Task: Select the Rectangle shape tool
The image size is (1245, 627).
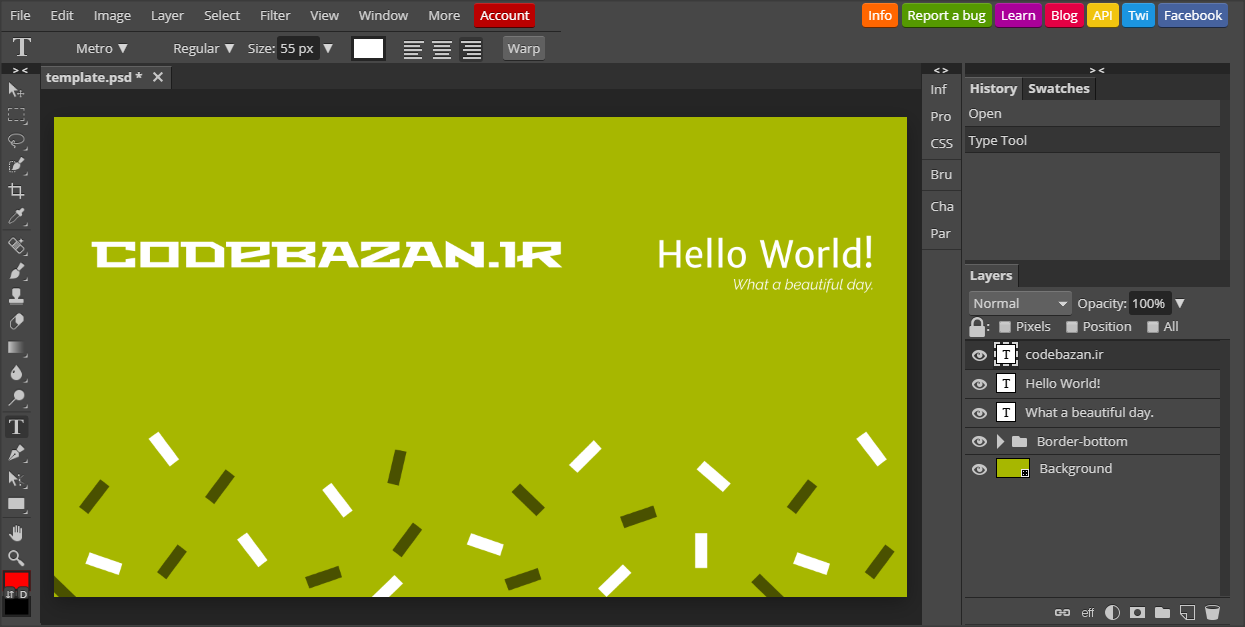Action: pos(17,504)
